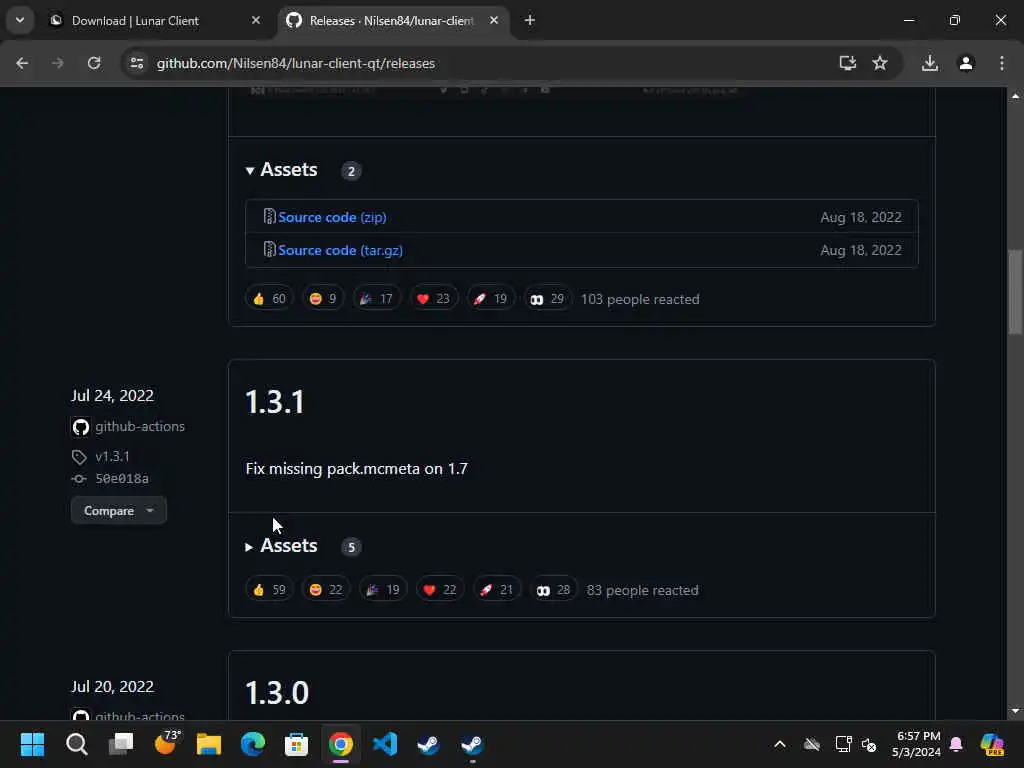1024x768 pixels.
Task: Click the Chrome icon in taskbar
Action: pos(340,744)
